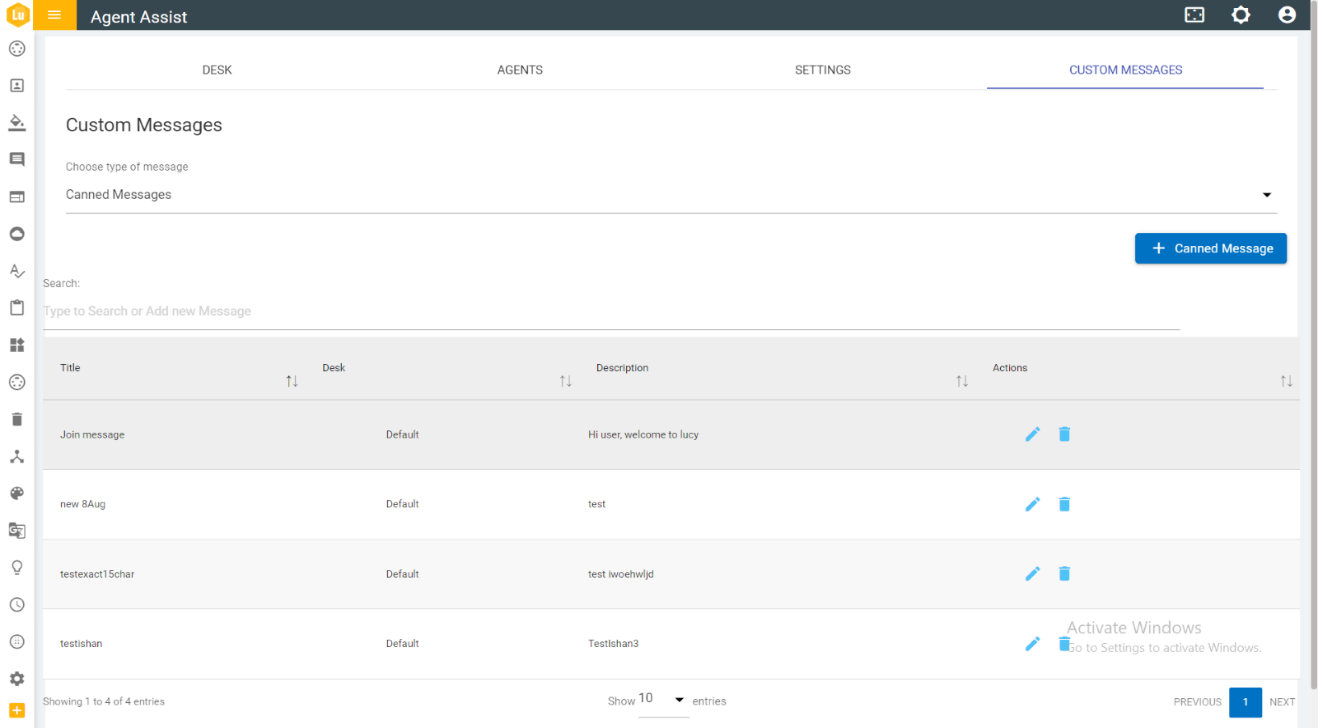Delete the new 8Aug message
The image size is (1318, 728).
(1064, 504)
